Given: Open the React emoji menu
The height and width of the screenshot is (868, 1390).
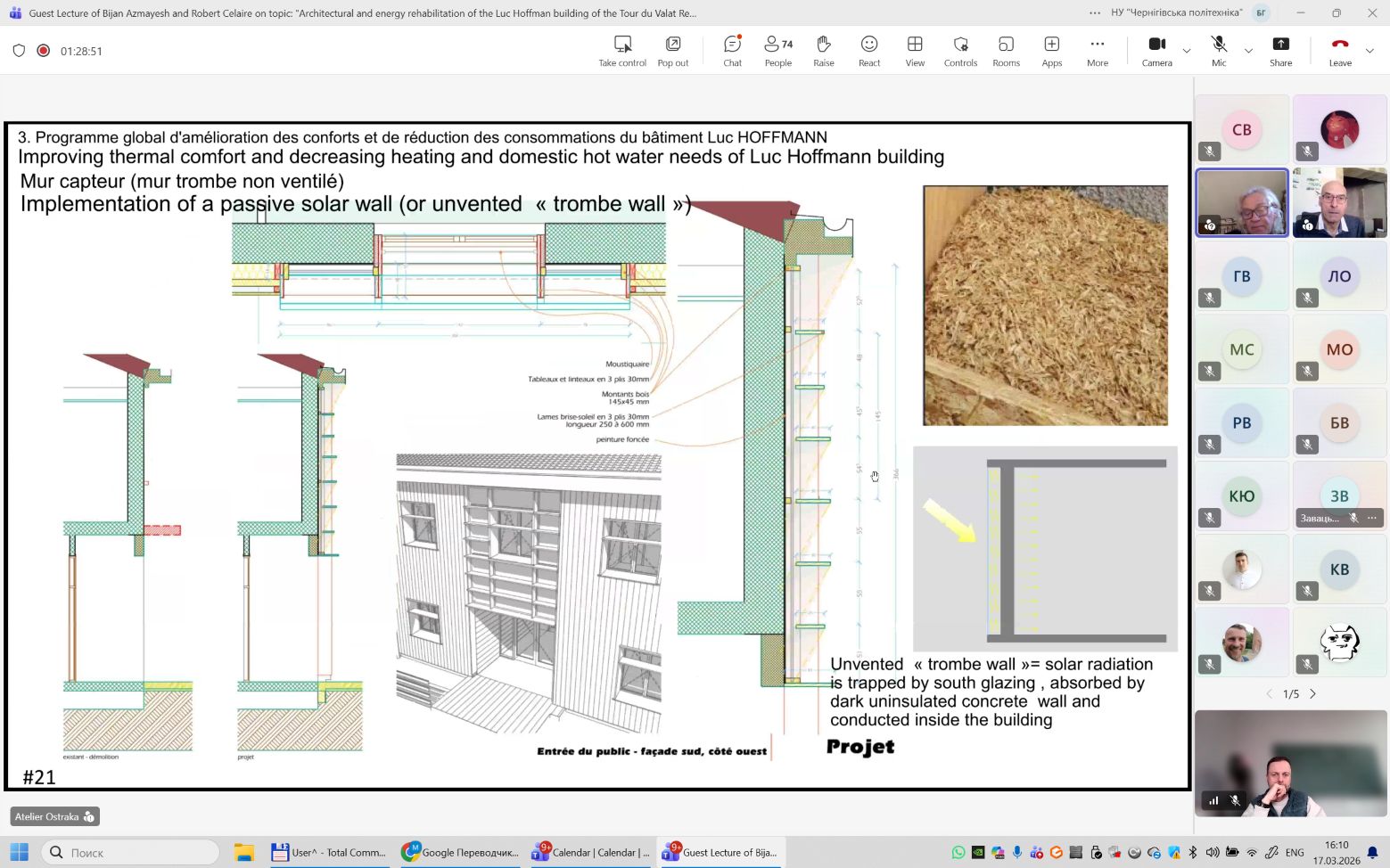Looking at the screenshot, I should (x=869, y=51).
